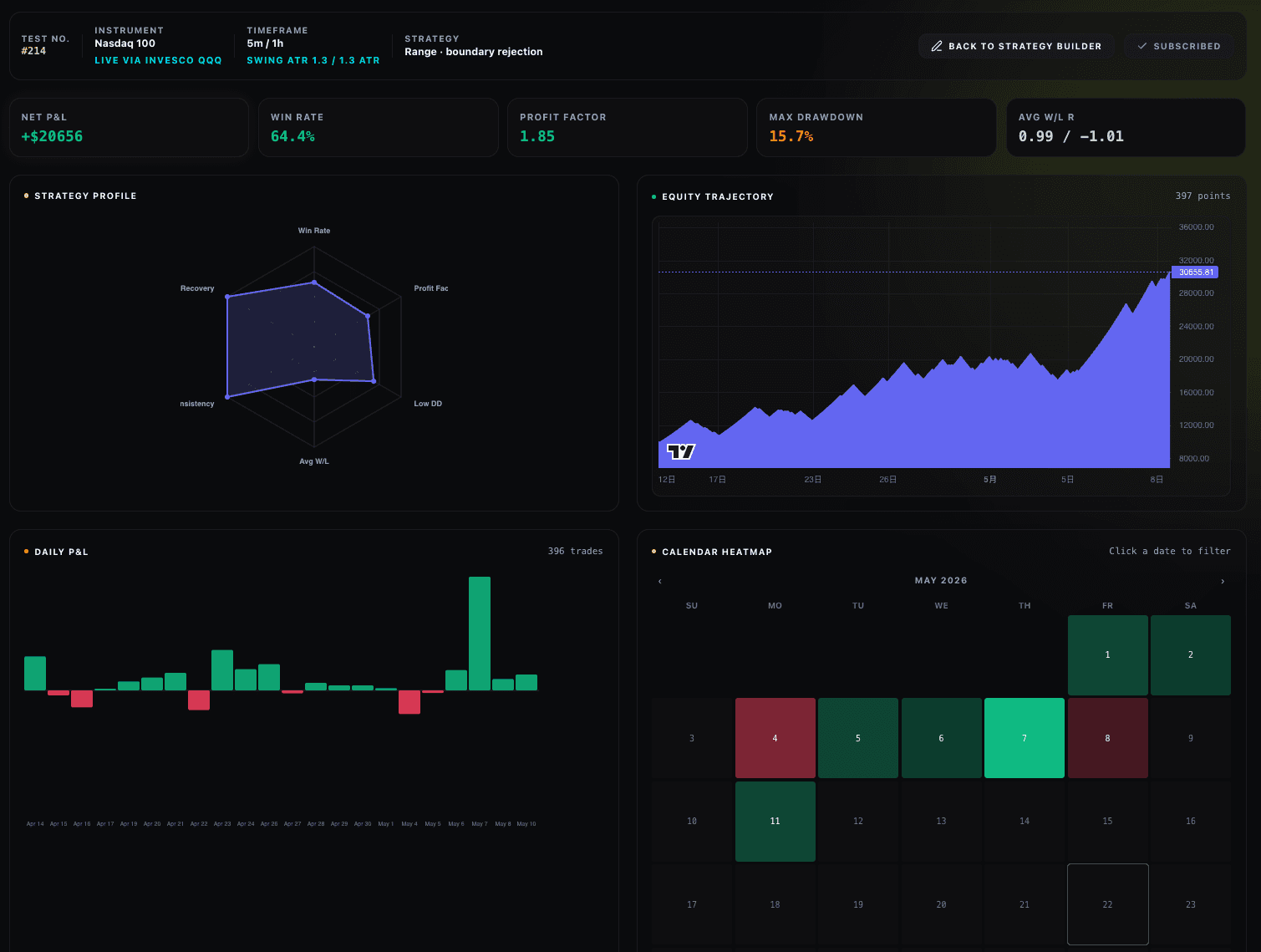Click Range · boundary rejection strategy text
The width and height of the screenshot is (1261, 952).
pos(474,52)
